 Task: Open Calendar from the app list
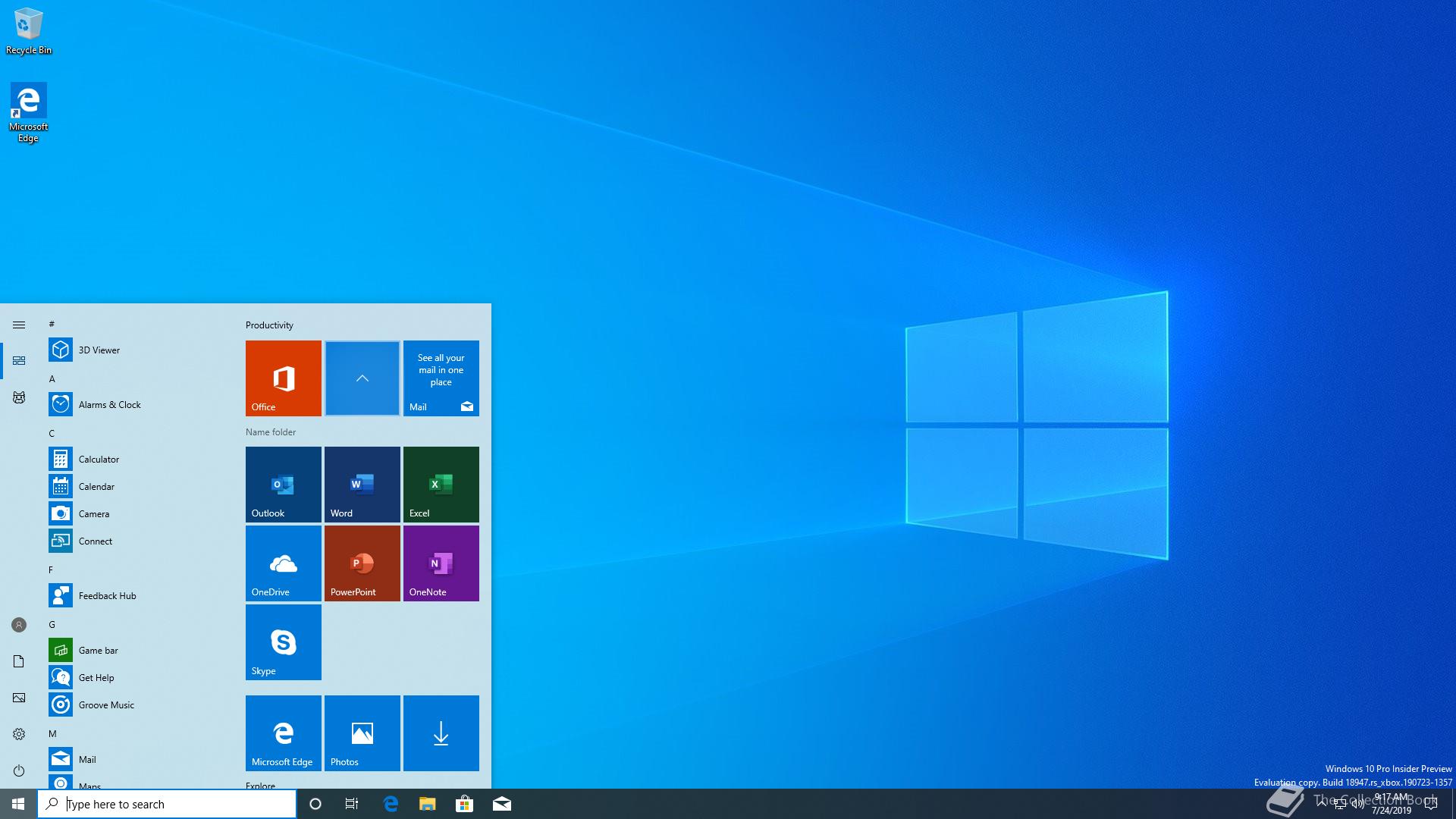pos(136,486)
